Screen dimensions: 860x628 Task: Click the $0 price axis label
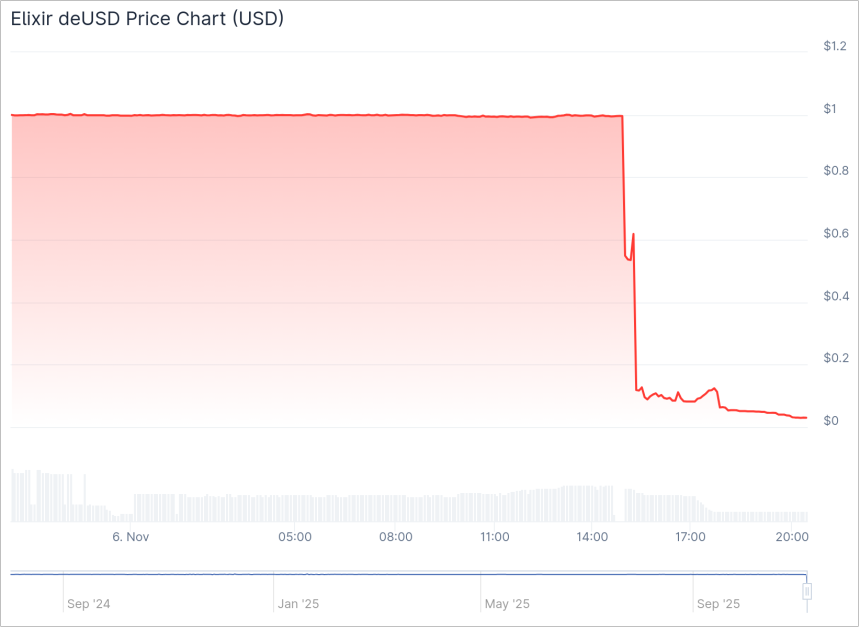pos(830,420)
